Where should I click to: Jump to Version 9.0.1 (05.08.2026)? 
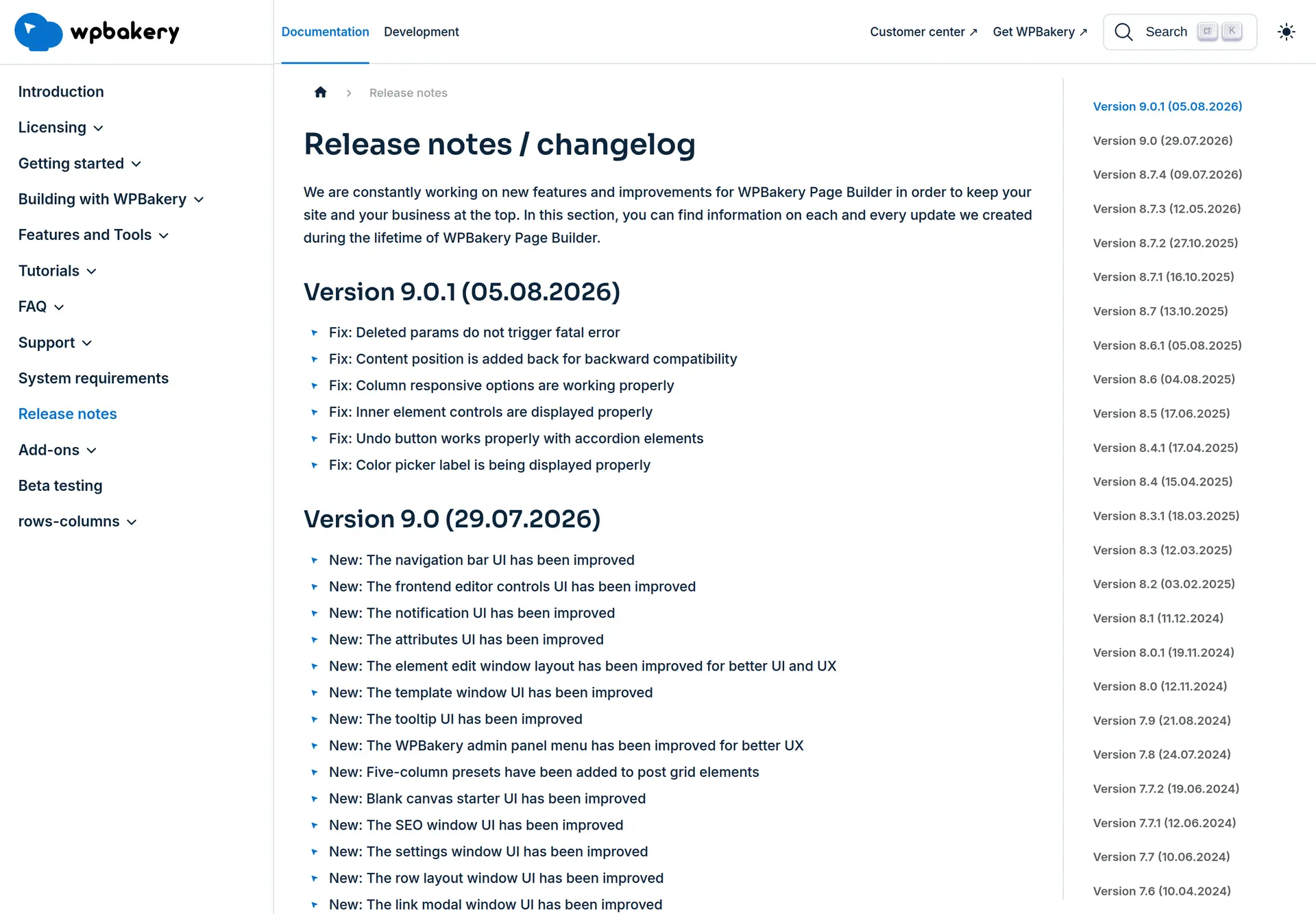coord(1167,106)
